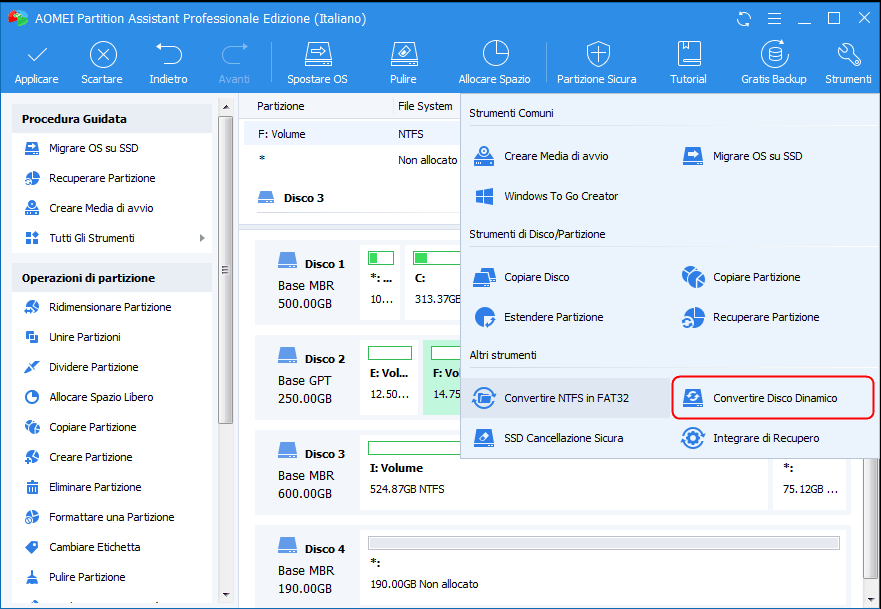Select Creare Media di avvio in Strumenti Comuni
Image resolution: width=881 pixels, height=609 pixels.
pyautogui.click(x=541, y=156)
